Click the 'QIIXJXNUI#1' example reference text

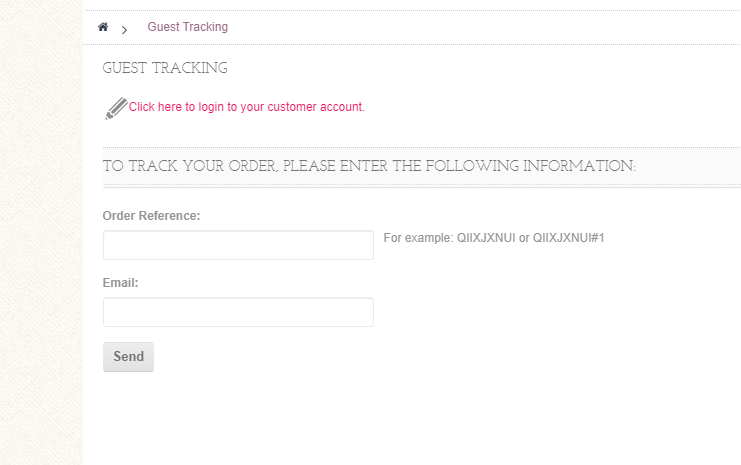pyautogui.click(x=568, y=238)
